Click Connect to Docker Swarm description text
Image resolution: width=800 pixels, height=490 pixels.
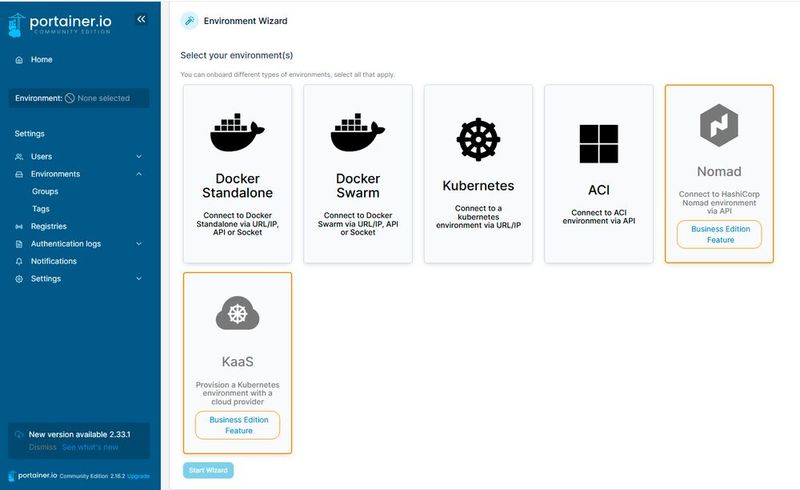[x=358, y=224]
